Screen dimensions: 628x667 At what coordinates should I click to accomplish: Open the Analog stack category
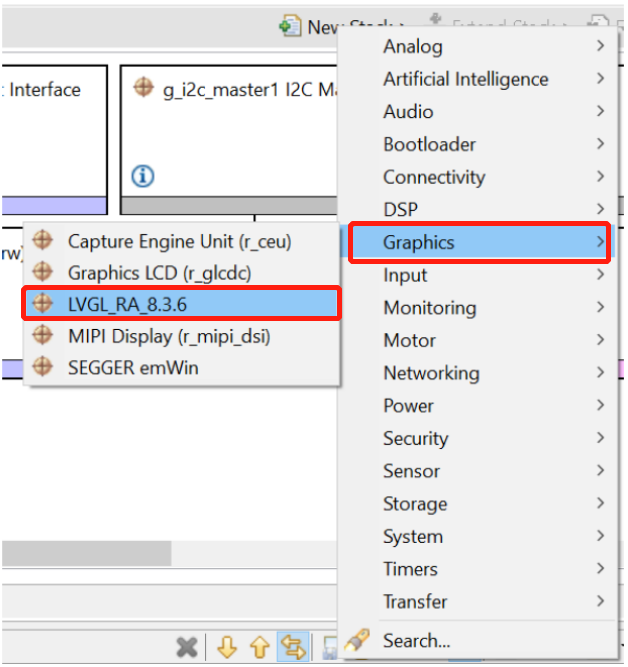point(478,46)
